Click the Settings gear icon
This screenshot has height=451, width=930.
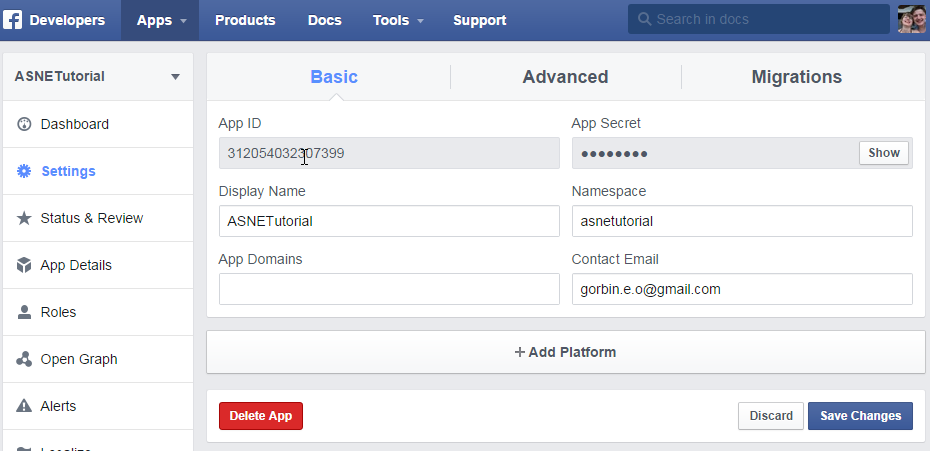tap(25, 171)
